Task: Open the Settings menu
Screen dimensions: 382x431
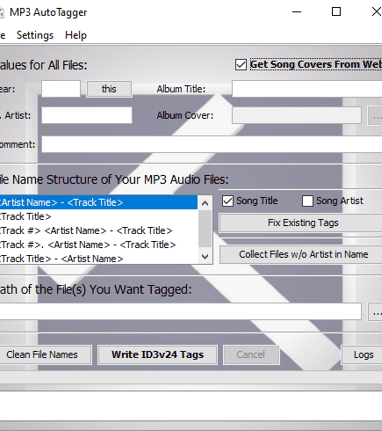Action: pyautogui.click(x=35, y=35)
